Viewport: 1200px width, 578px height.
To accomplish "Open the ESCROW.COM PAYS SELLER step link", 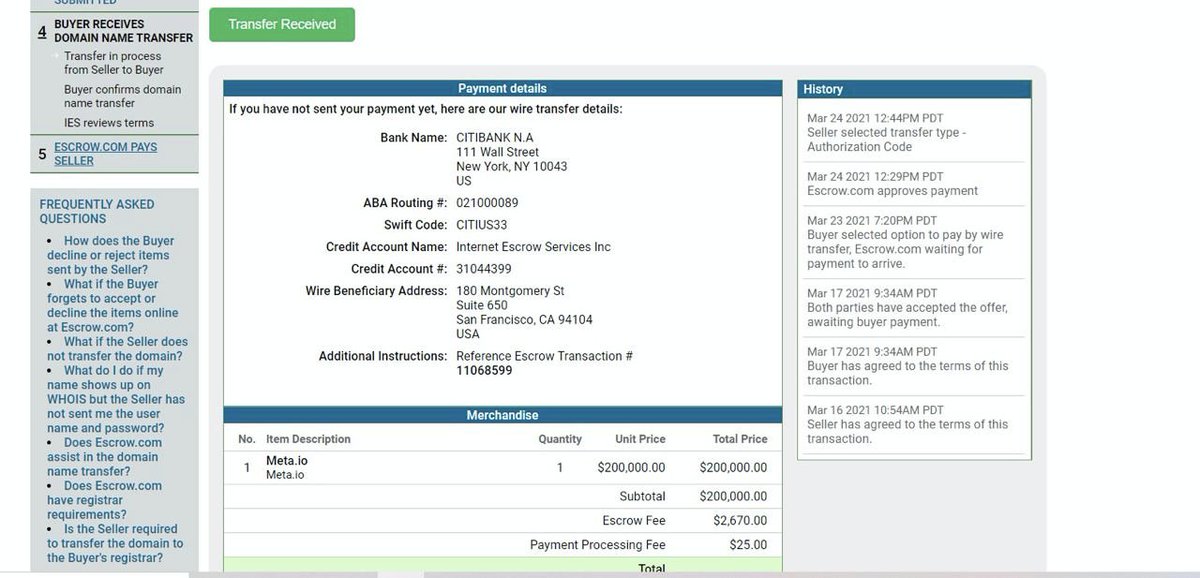I will click(x=105, y=154).
